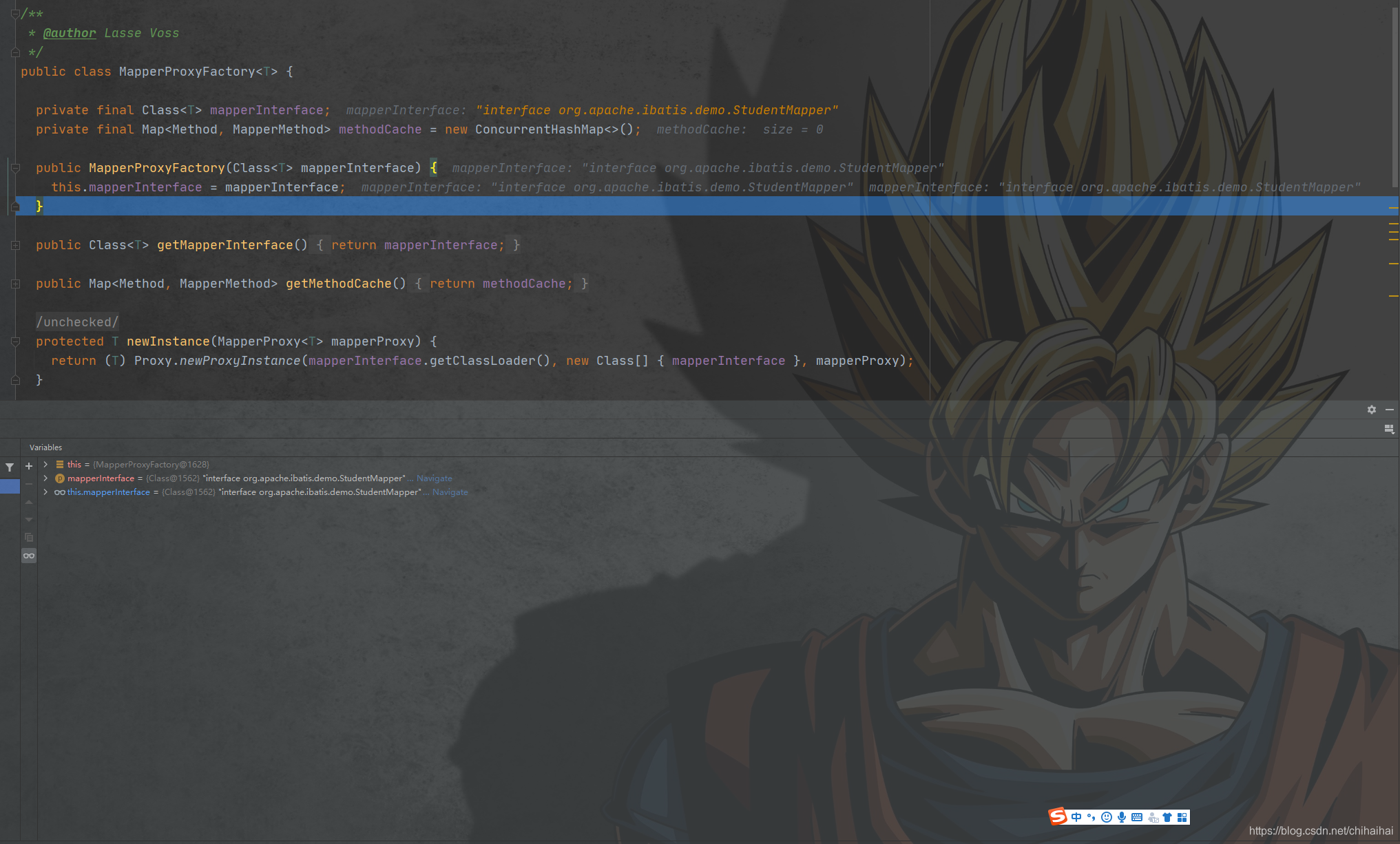The height and width of the screenshot is (844, 1400).
Task: Click 'methodCache' field declaration
Action: click(380, 129)
